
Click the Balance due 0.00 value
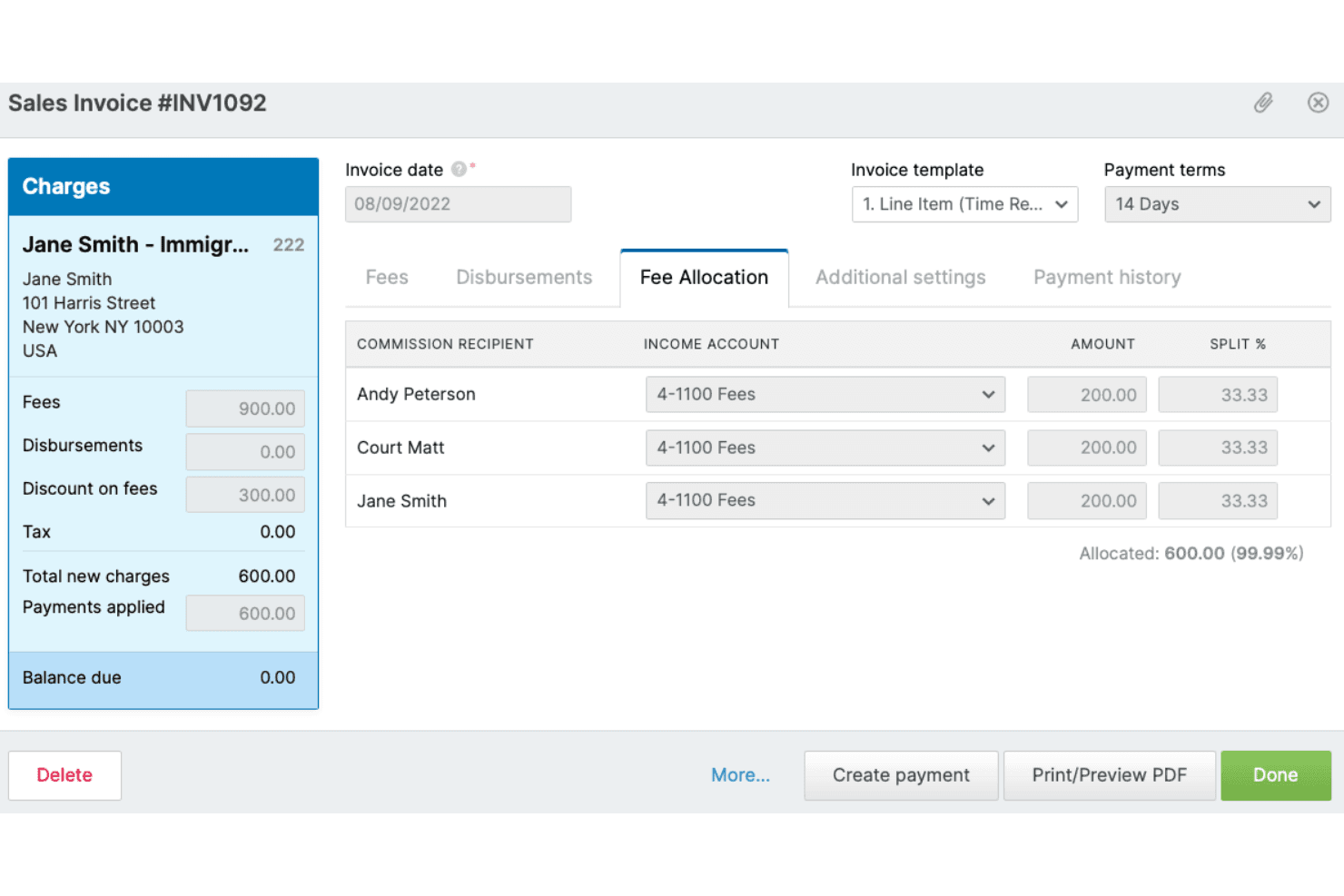tap(277, 678)
